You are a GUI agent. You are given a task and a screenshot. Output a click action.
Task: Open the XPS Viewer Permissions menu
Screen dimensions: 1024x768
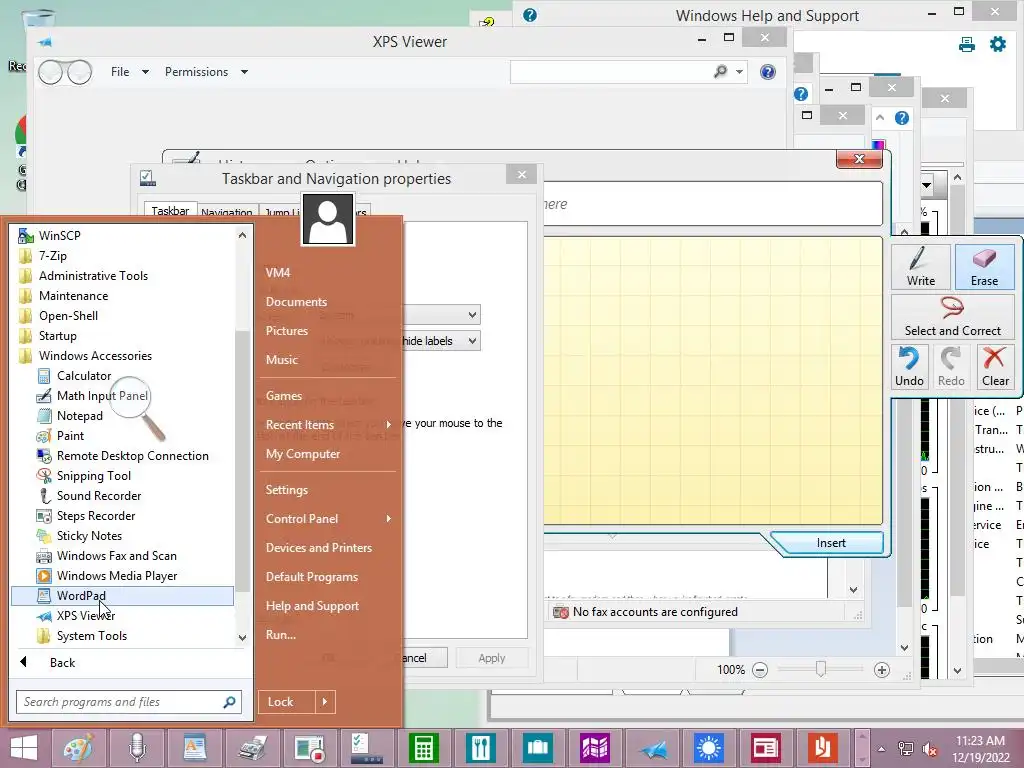pyautogui.click(x=206, y=72)
